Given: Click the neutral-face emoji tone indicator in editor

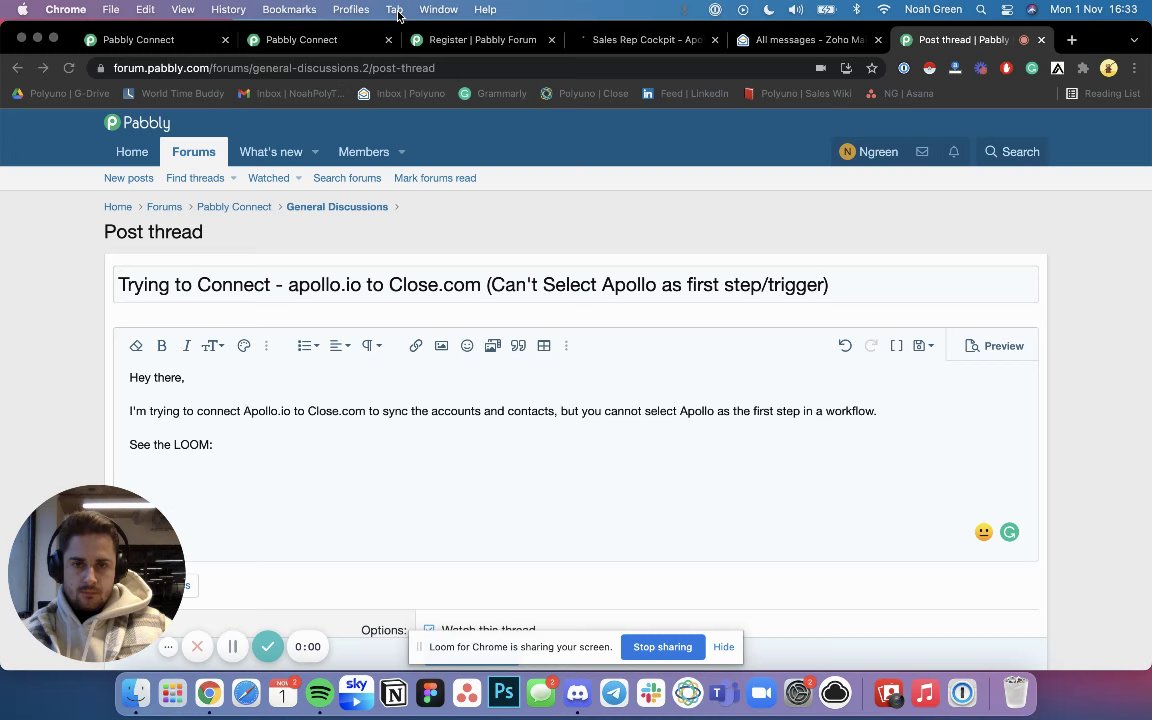Looking at the screenshot, I should 984,532.
